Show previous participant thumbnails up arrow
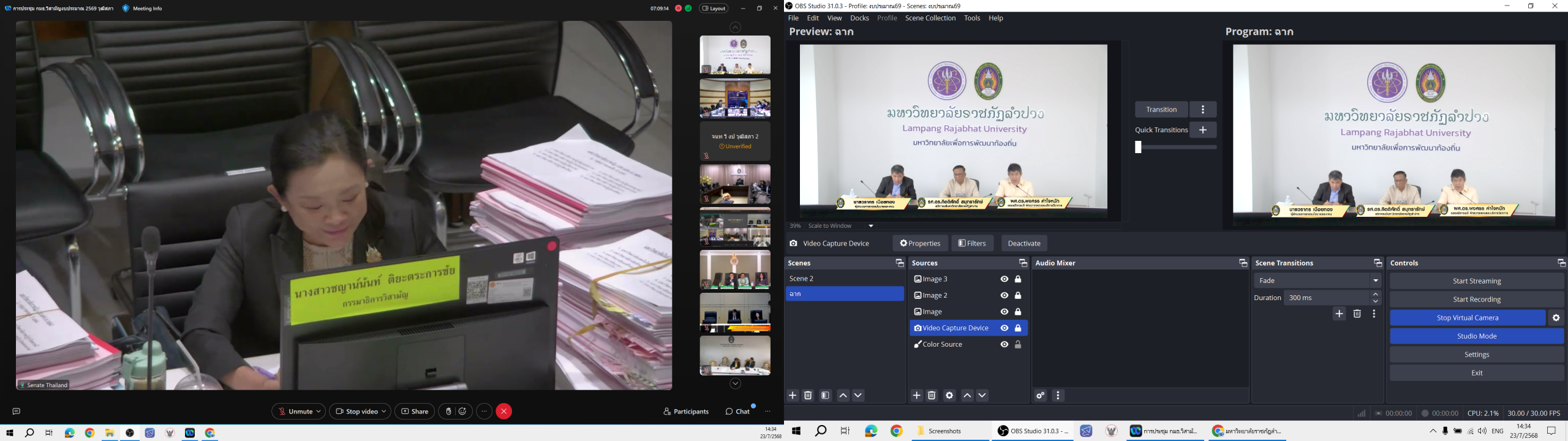Image resolution: width=1568 pixels, height=441 pixels. 735,28
